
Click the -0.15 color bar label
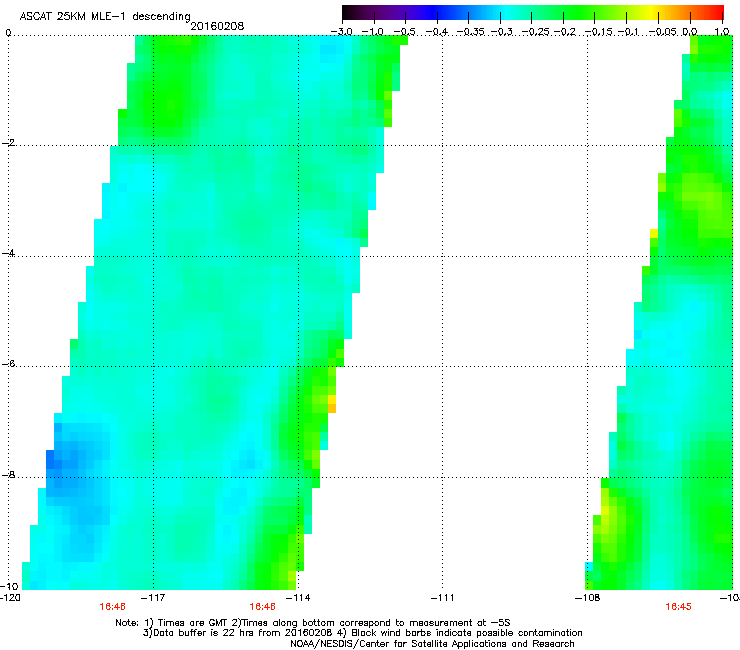(598, 32)
